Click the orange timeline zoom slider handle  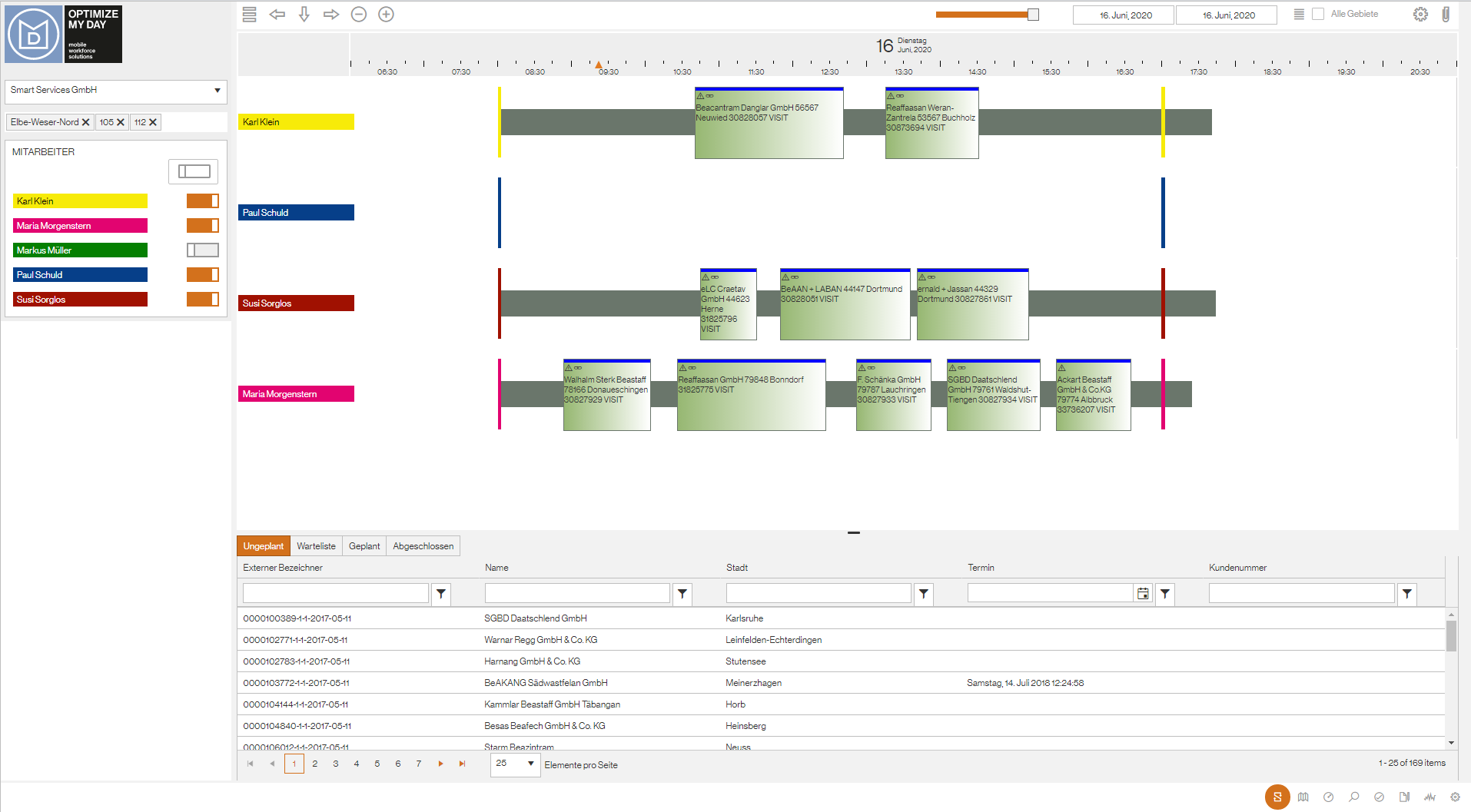pyautogui.click(x=1033, y=15)
